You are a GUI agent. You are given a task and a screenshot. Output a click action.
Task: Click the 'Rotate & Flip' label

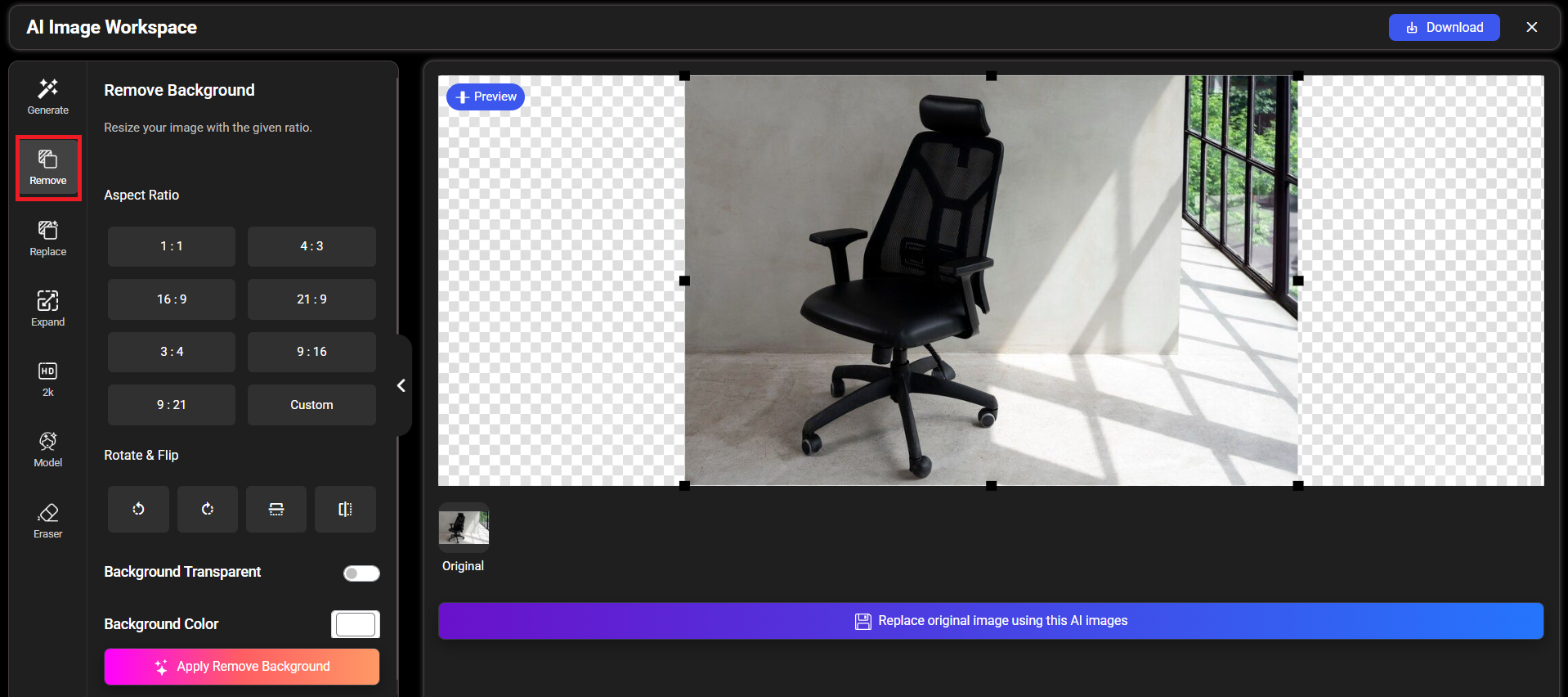[141, 456]
